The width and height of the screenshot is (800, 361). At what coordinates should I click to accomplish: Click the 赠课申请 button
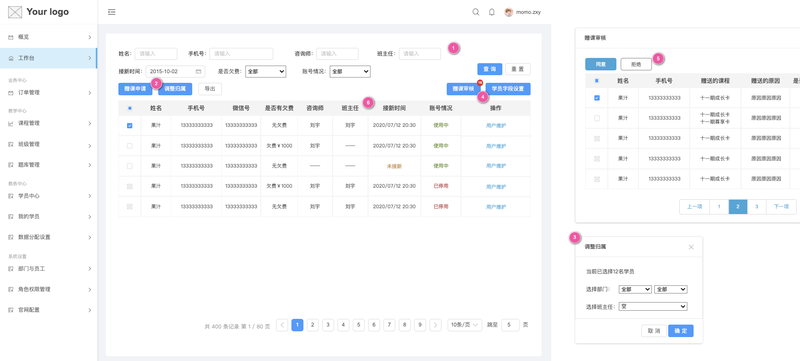[135, 89]
